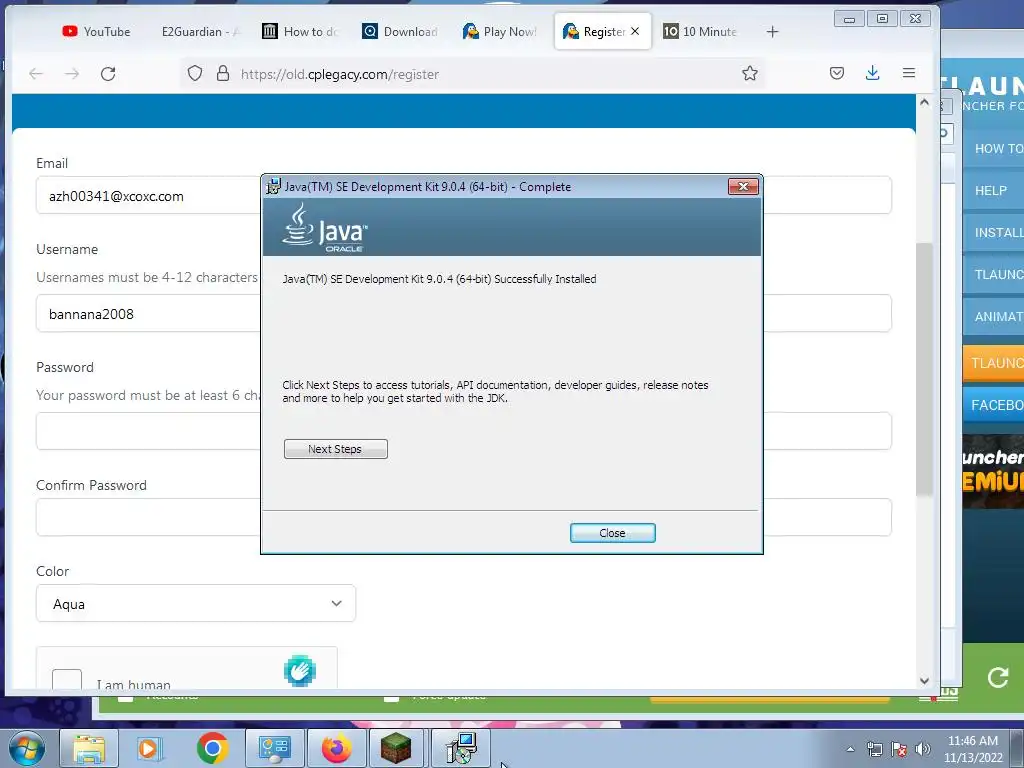The width and height of the screenshot is (1024, 768).
Task: Open FACEBO link in TLauncher sidebar
Action: (994, 405)
